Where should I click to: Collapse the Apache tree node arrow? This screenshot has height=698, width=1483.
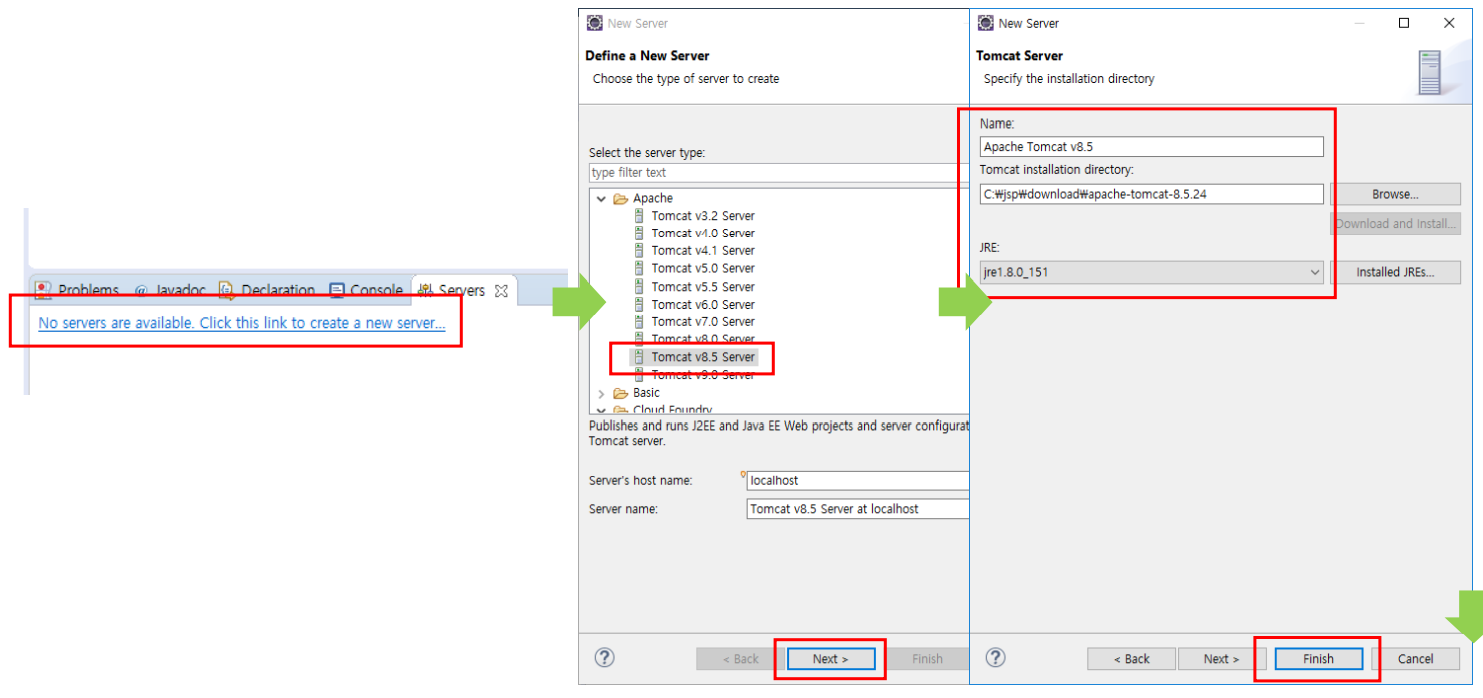601,199
